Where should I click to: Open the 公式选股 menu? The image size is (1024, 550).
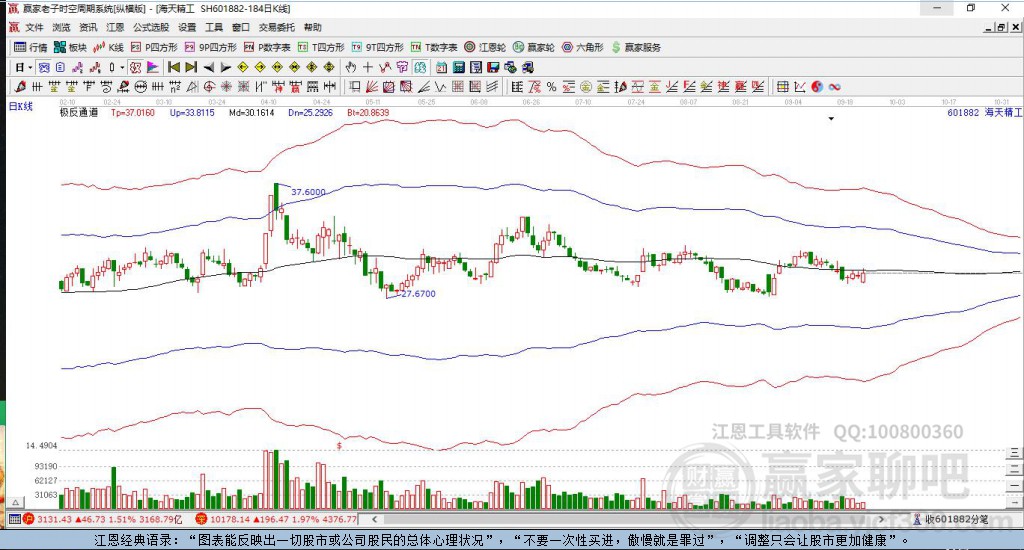150,27
